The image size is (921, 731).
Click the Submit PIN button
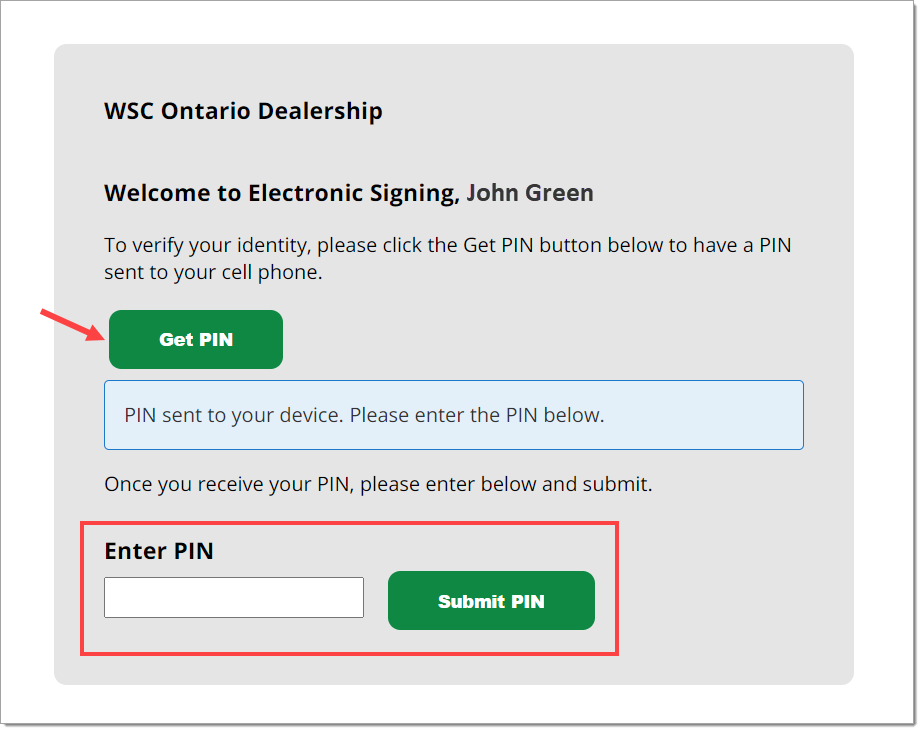491,601
